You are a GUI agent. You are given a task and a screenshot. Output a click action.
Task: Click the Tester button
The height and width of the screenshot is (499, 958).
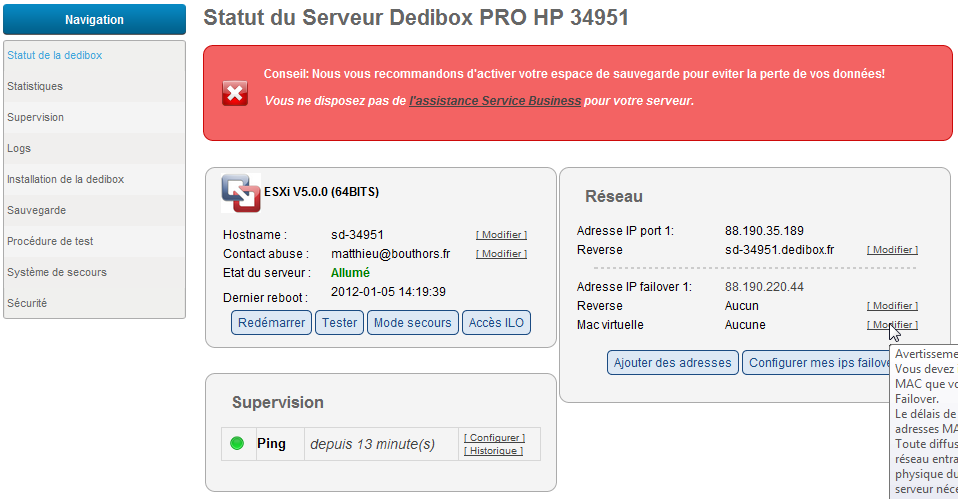click(340, 322)
